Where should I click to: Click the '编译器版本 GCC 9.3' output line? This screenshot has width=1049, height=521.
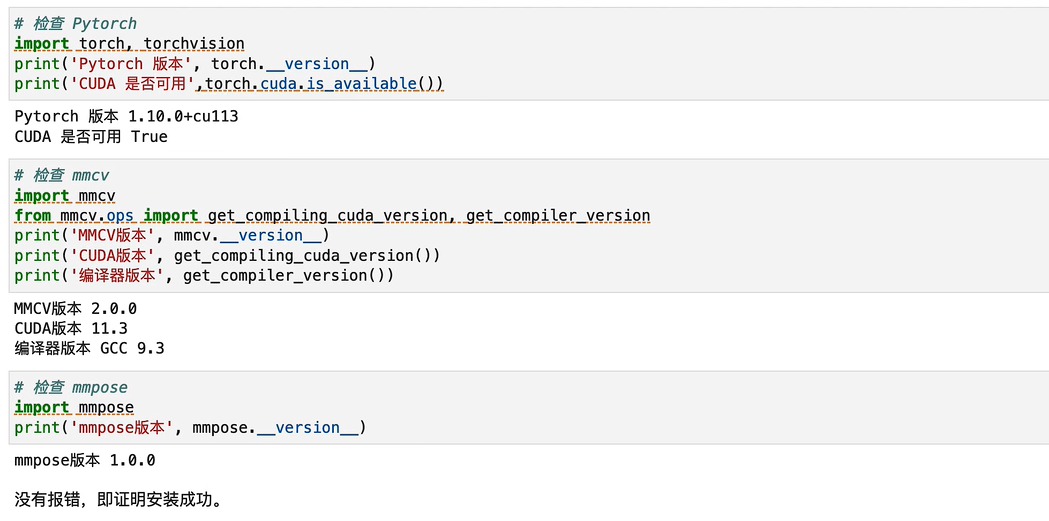tap(89, 348)
